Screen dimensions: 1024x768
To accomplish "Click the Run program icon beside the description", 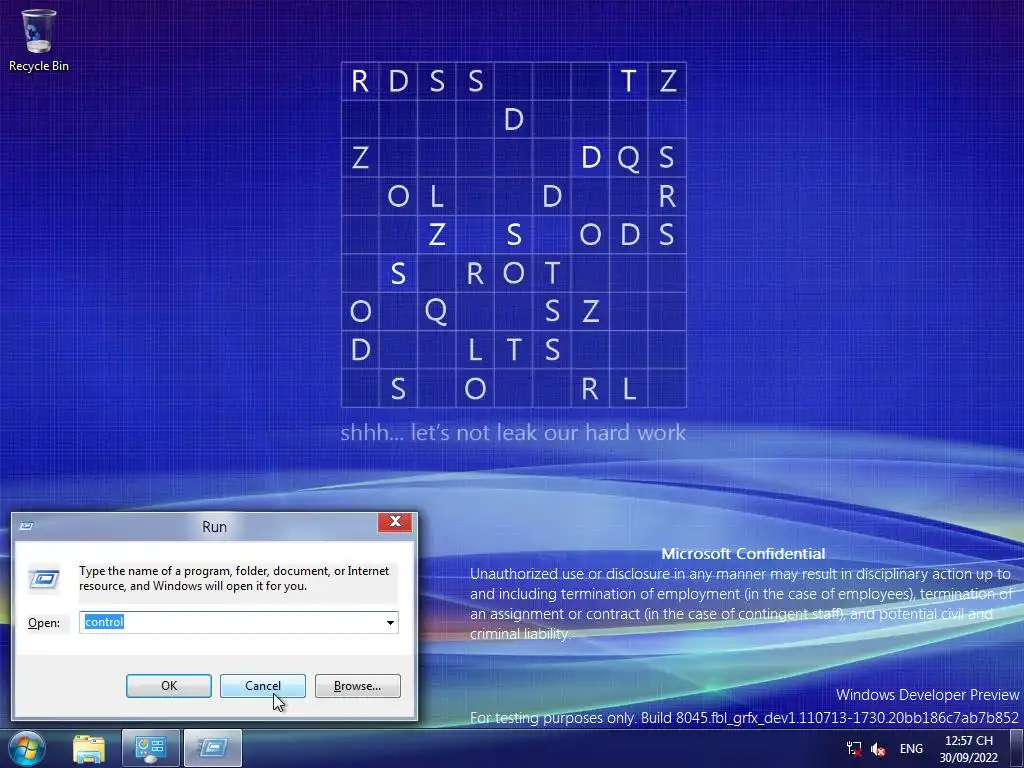I will click(x=44, y=579).
